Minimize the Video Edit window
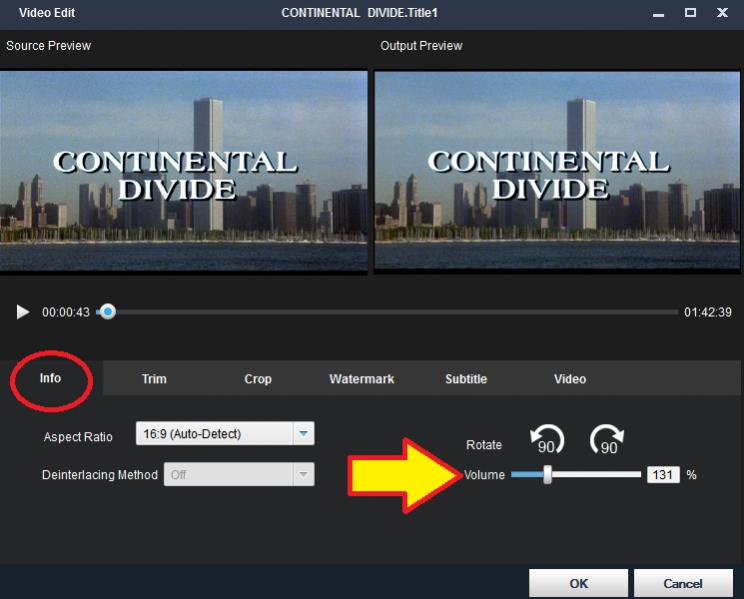 click(x=658, y=13)
